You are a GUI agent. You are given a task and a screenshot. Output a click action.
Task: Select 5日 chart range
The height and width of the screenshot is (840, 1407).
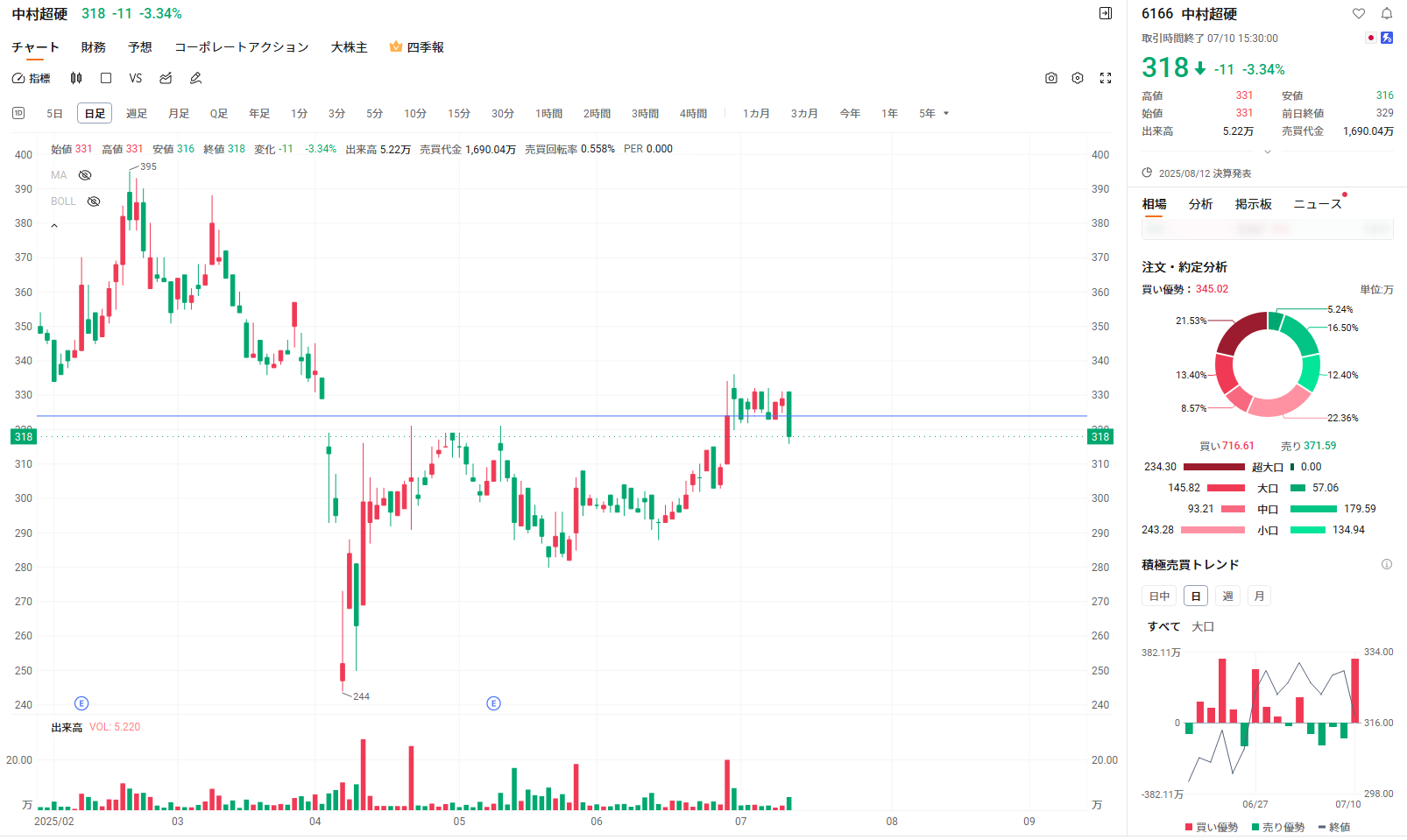tap(54, 114)
